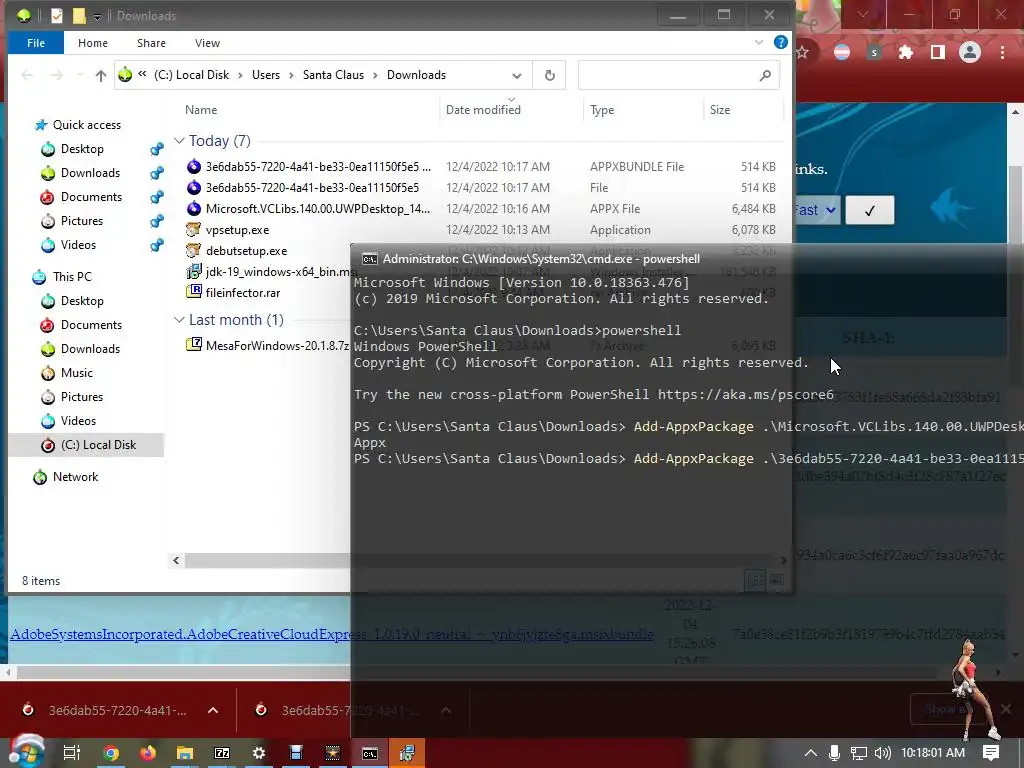Image resolution: width=1024 pixels, height=768 pixels.
Task: Select (C:) Local Disk in the navigation pane
Action: [x=98, y=445]
